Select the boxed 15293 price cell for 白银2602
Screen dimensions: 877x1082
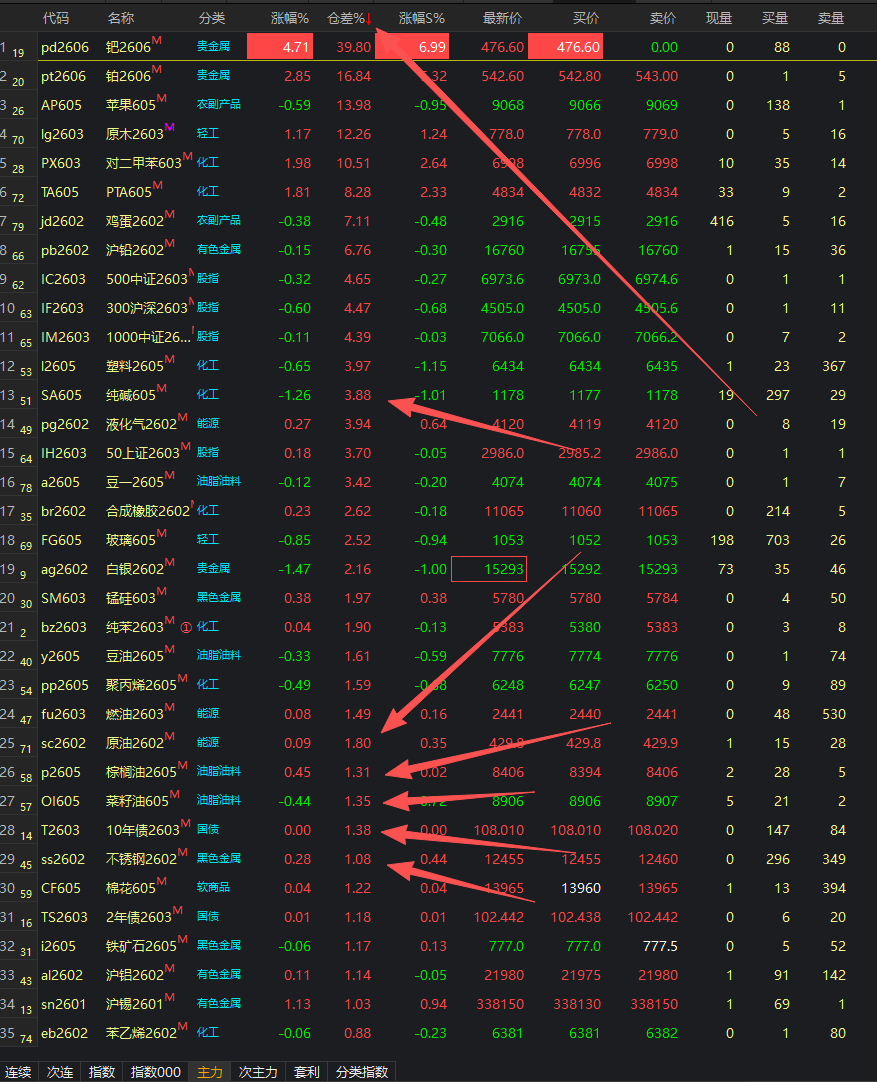(489, 569)
